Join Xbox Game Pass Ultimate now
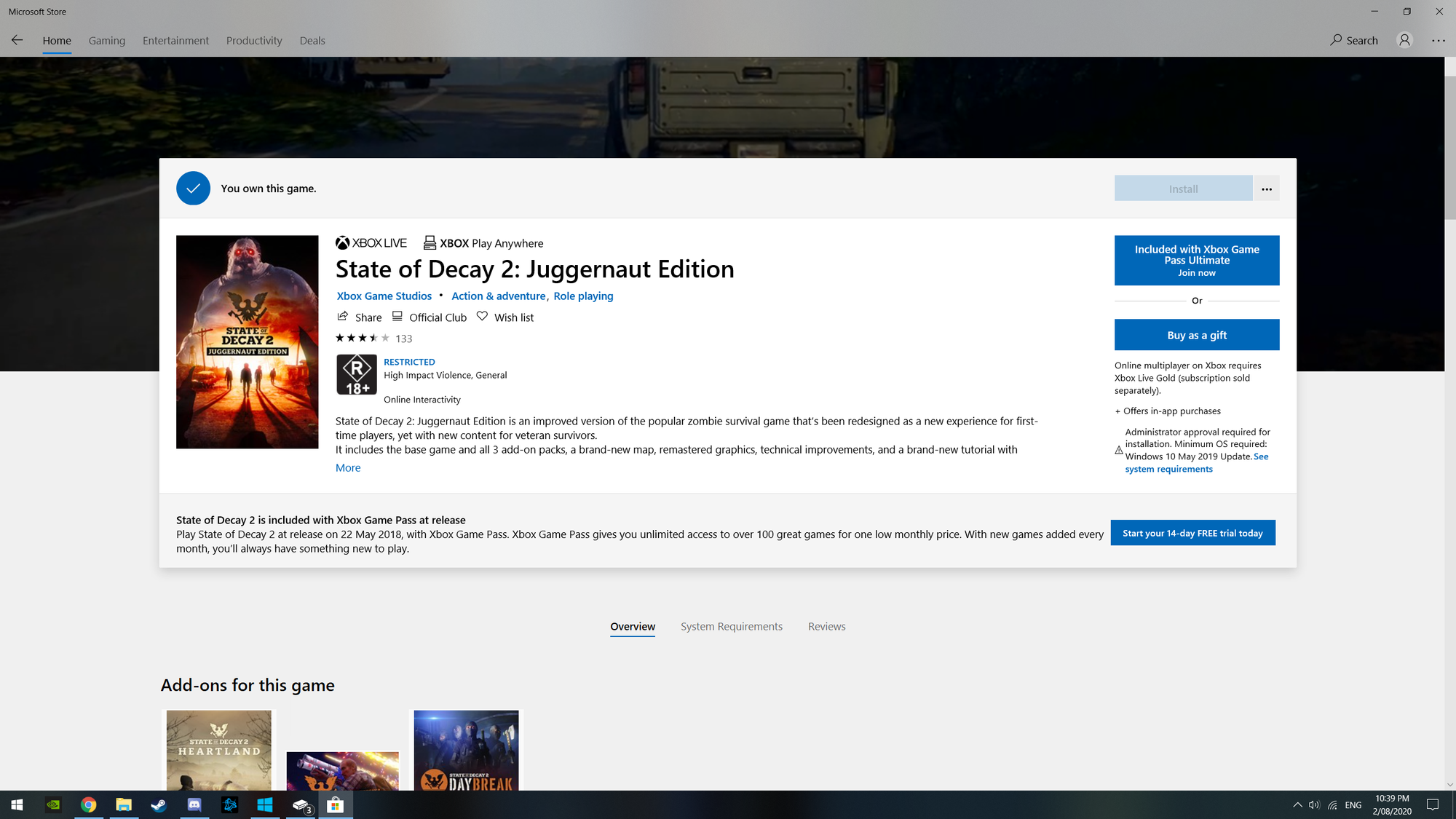1456x819 pixels. tap(1197, 260)
